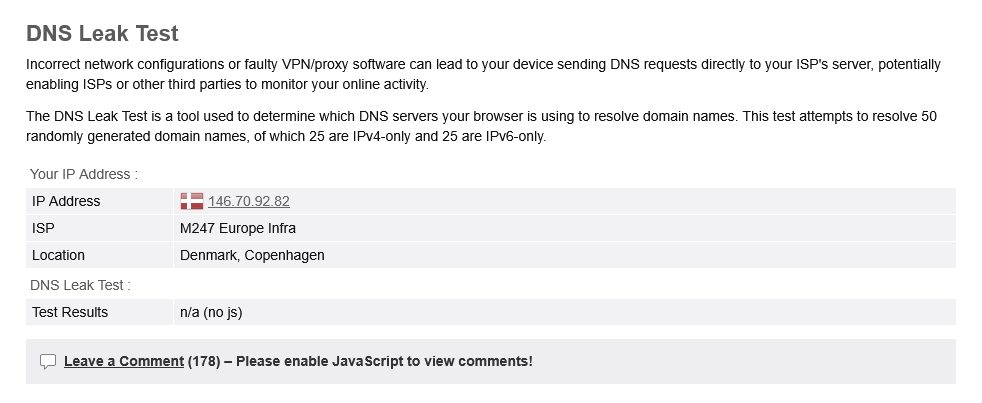Click the Denmark flag icon
Screen dimensions: 982x403
point(192,201)
